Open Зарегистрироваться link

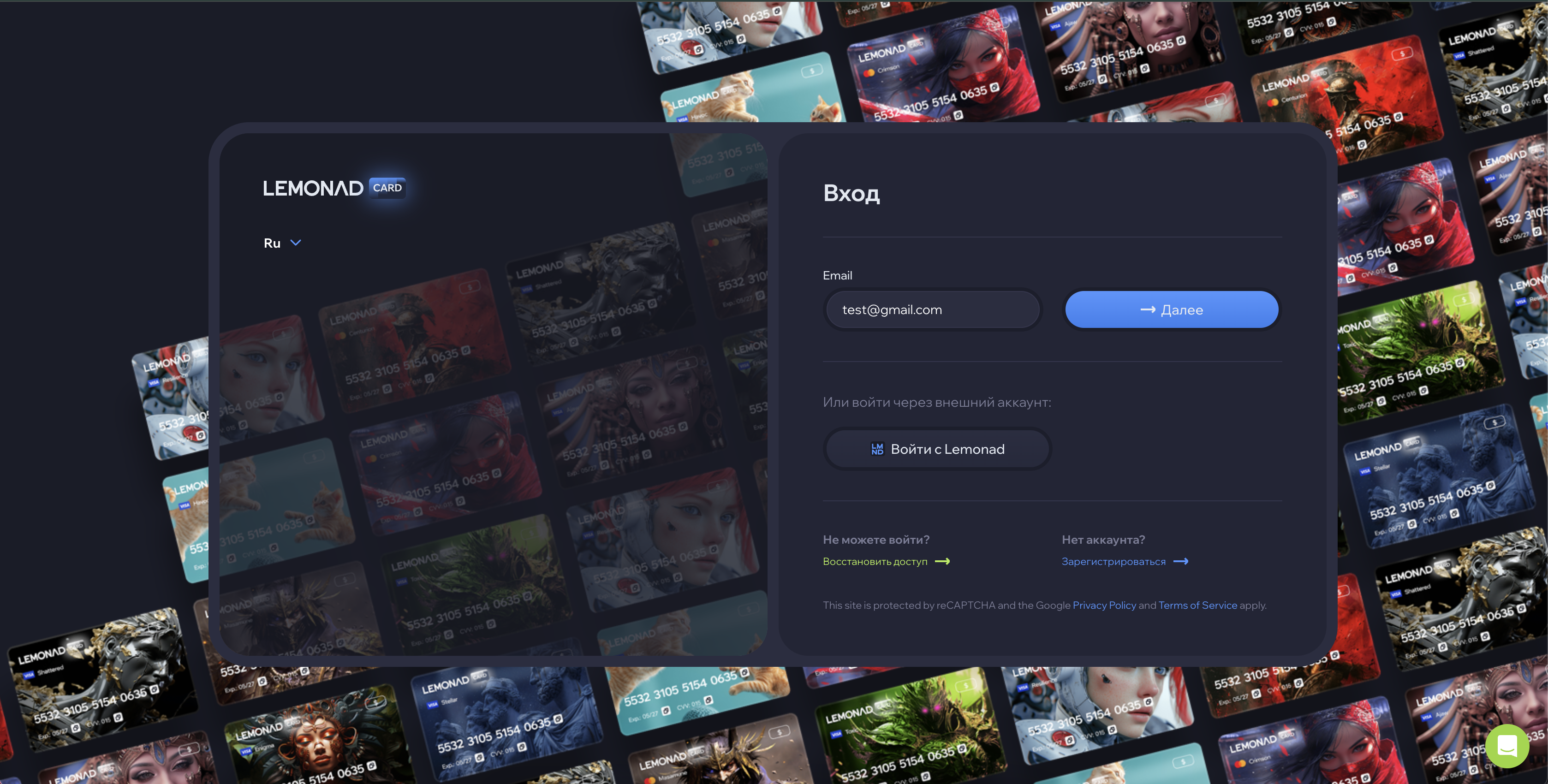(x=1113, y=561)
